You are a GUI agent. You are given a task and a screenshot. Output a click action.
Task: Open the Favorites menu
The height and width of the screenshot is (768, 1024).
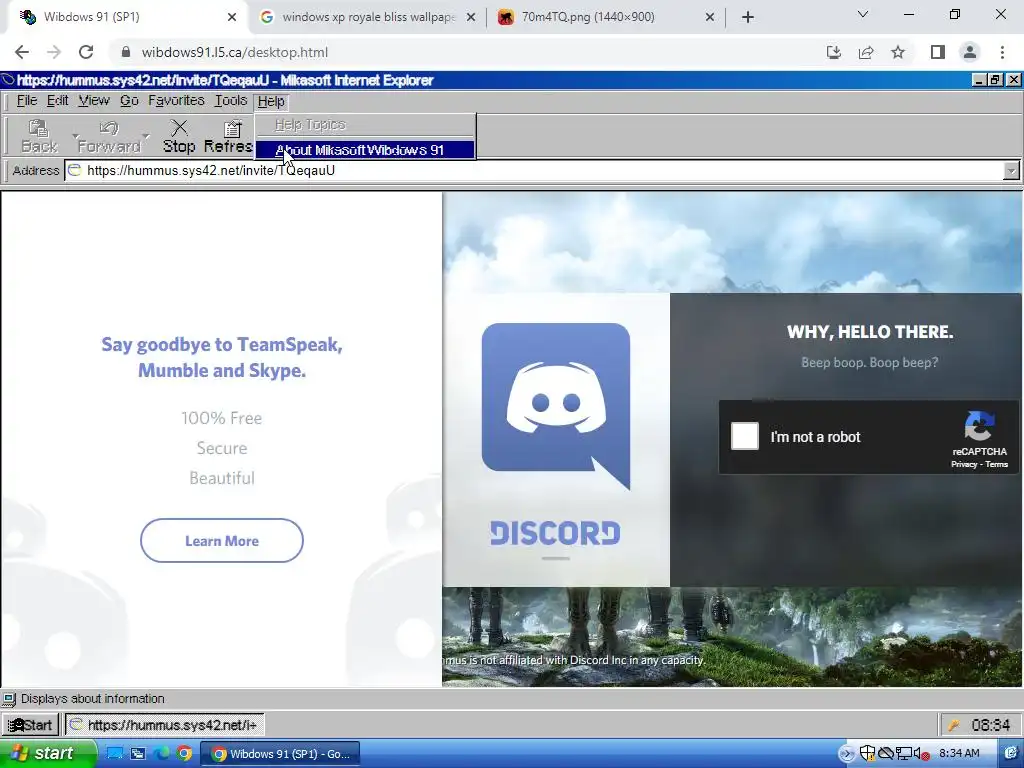176,101
